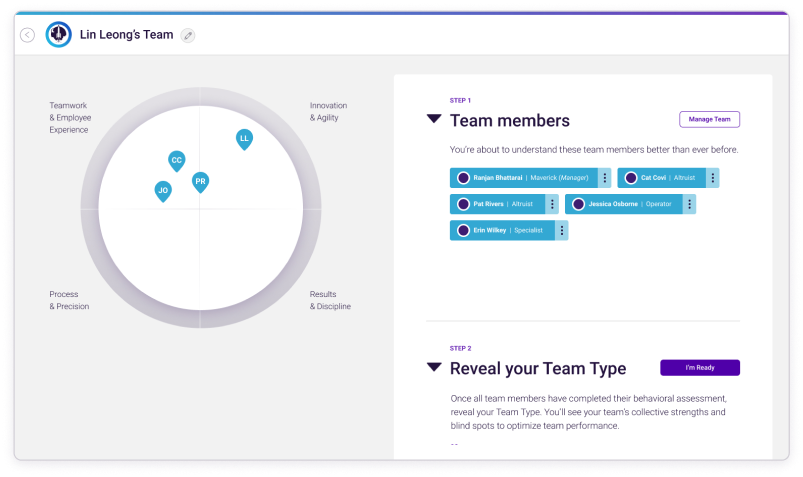Open options menu for Cat Covi

coord(712,178)
